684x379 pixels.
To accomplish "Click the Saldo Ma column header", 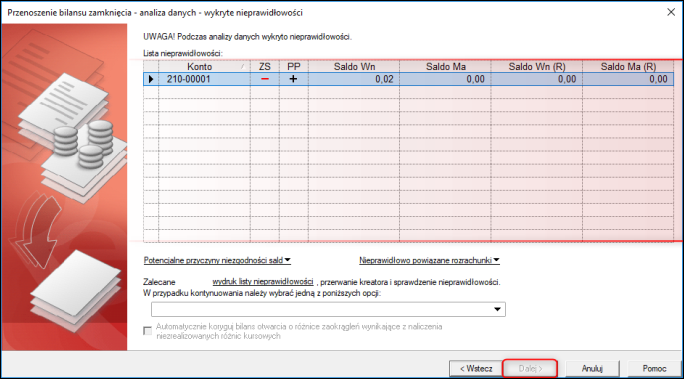I will (x=445, y=66).
